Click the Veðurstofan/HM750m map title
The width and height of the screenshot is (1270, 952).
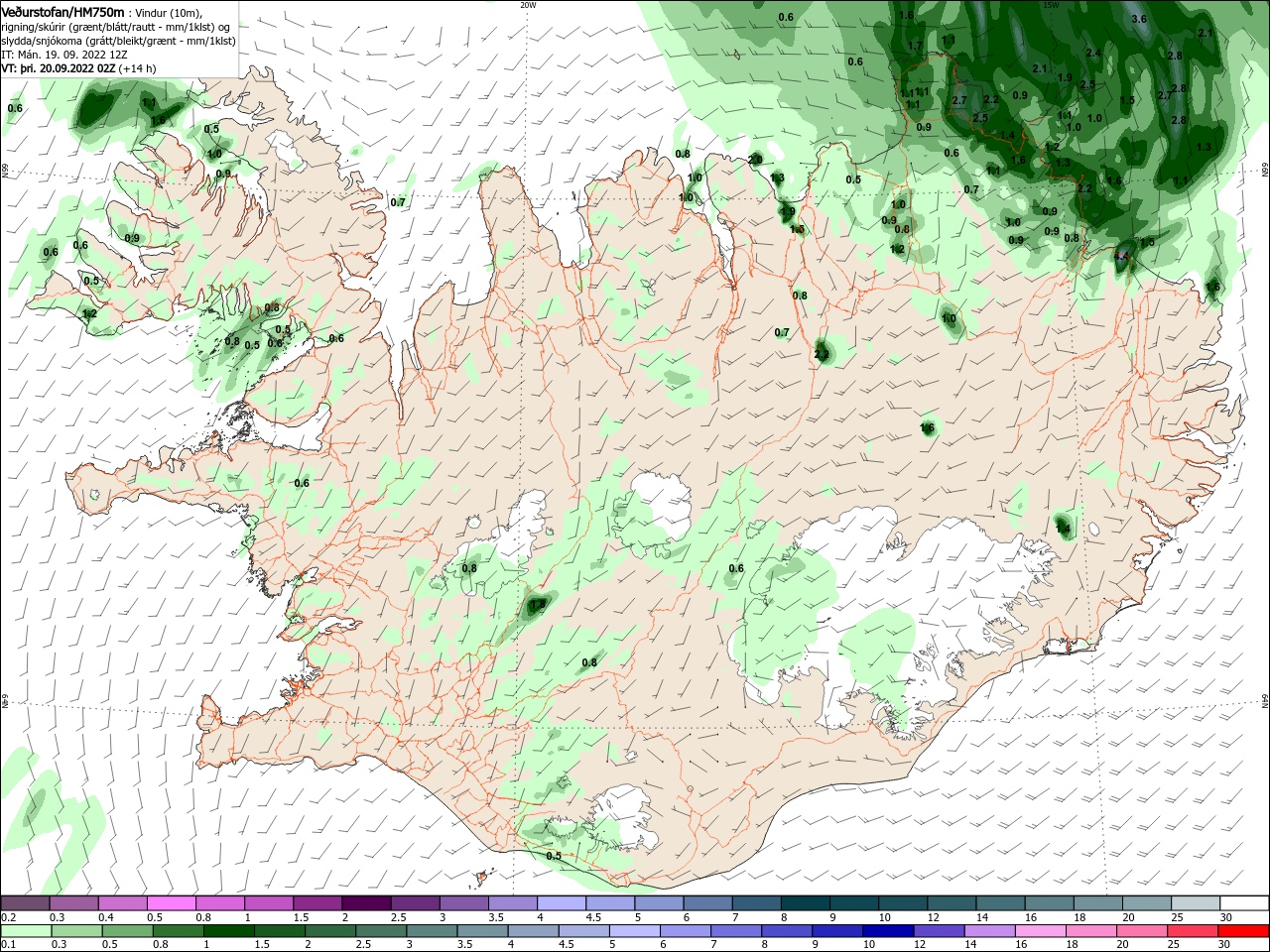tap(63, 11)
